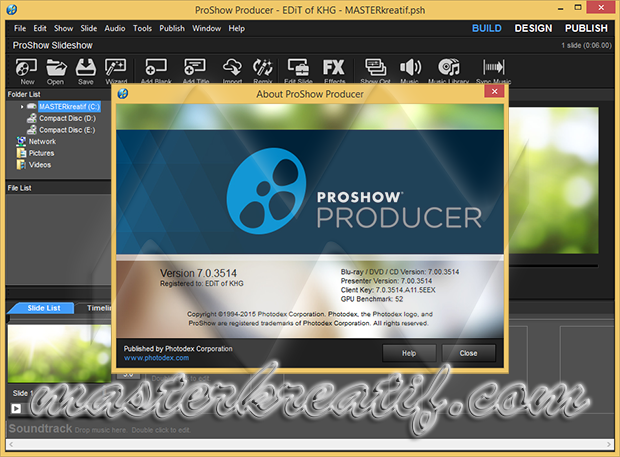The height and width of the screenshot is (457, 620).
Task: Click the horizontal scrollbar left arrow
Action: click(x=11, y=444)
